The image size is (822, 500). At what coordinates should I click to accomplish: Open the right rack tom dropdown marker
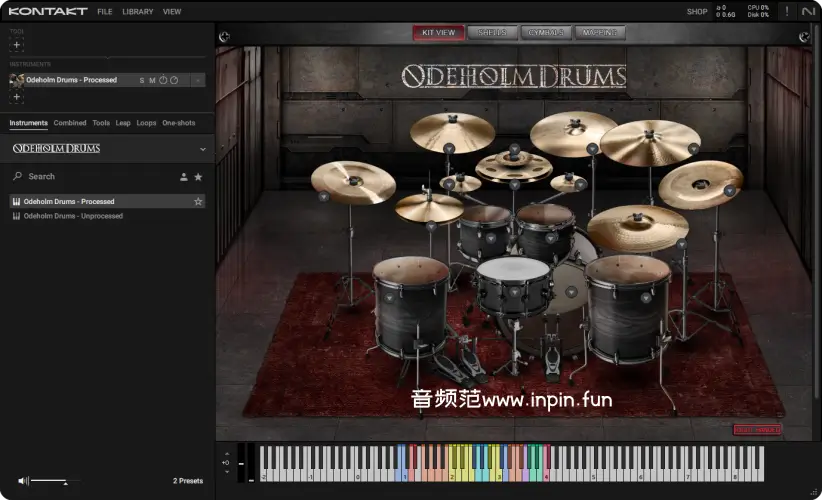coord(550,238)
